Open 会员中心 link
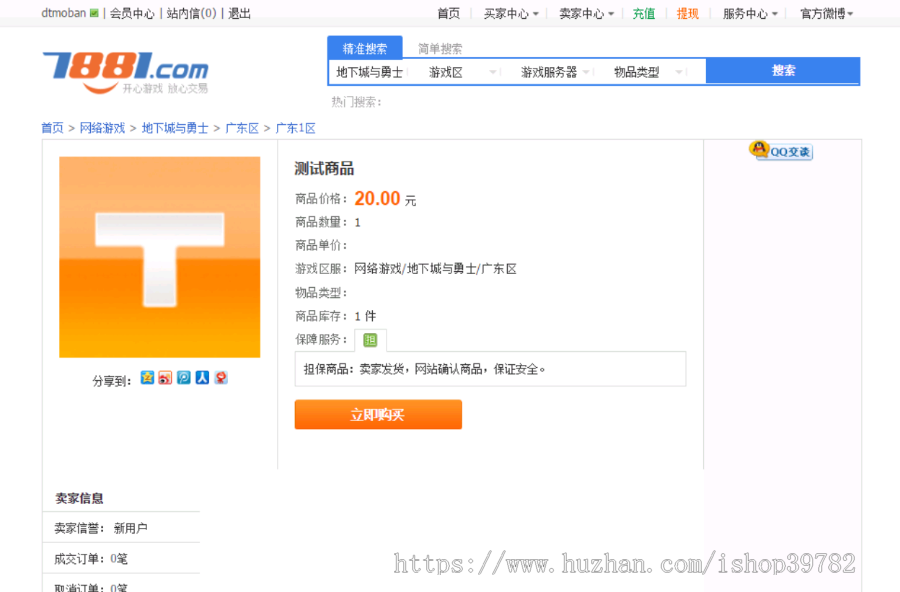The image size is (900, 592). coord(132,14)
